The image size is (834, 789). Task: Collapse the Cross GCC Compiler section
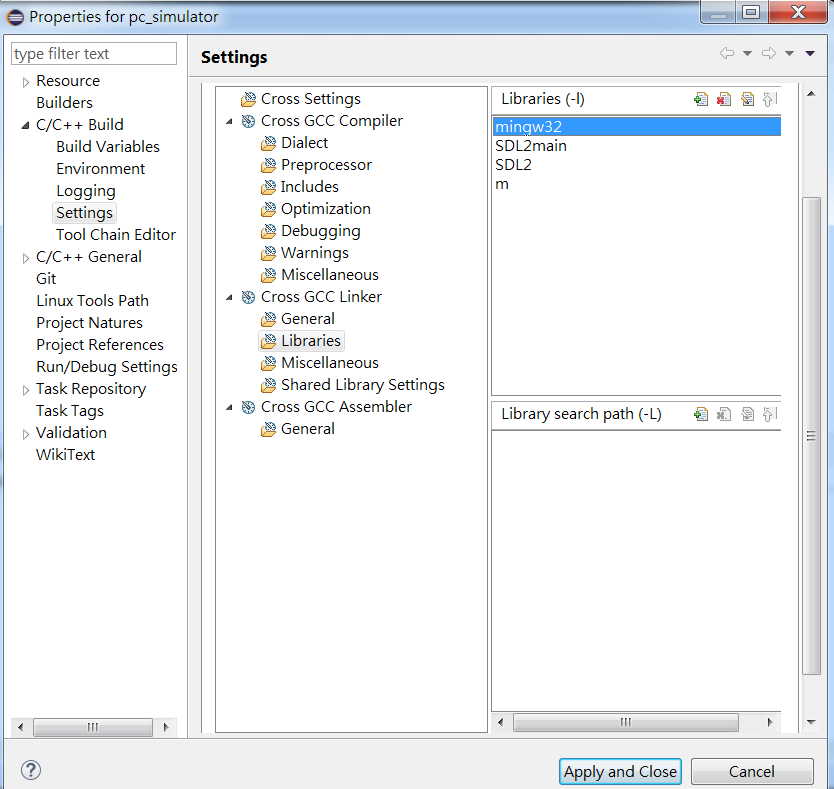click(x=229, y=121)
